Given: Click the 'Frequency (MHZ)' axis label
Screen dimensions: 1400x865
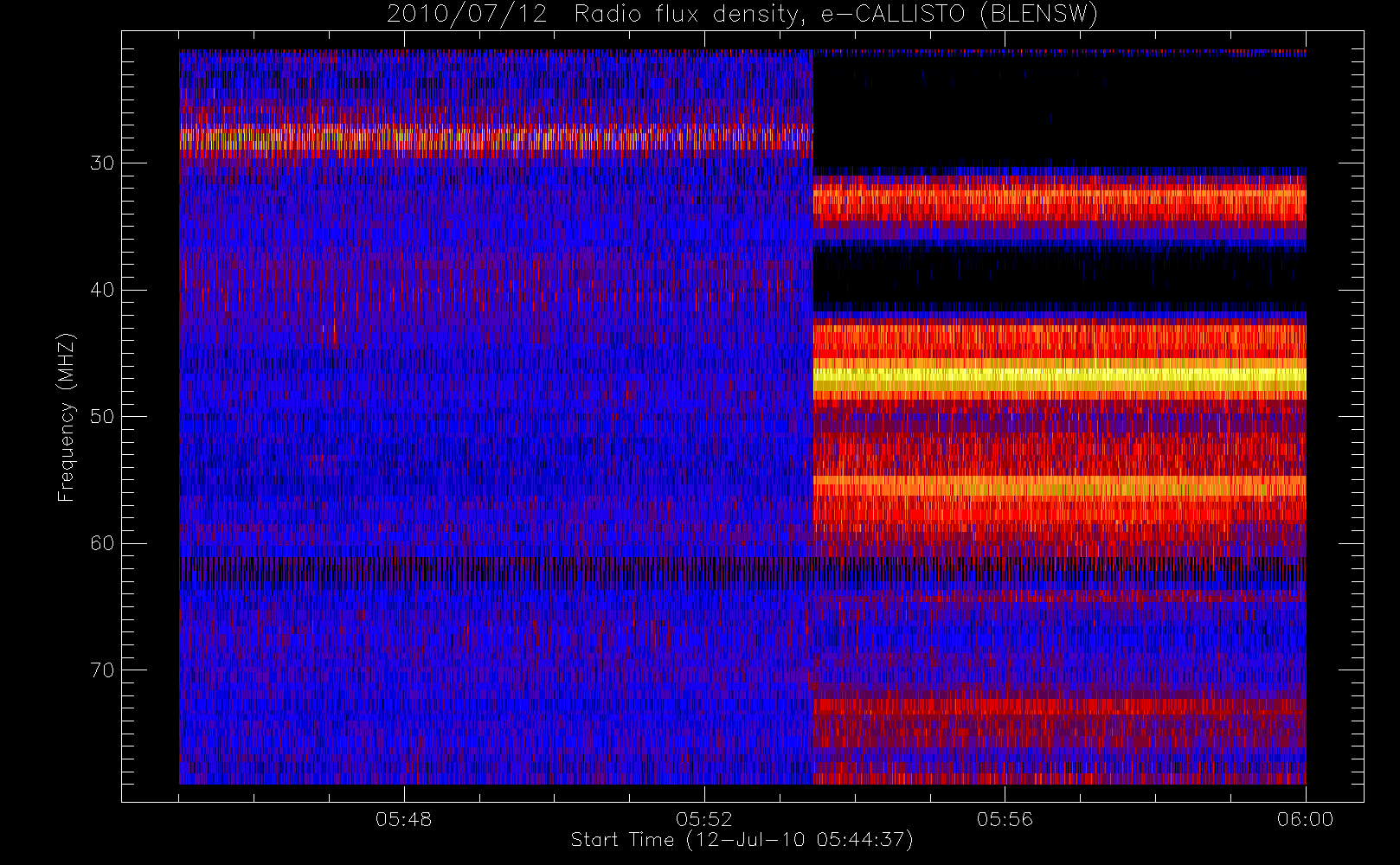Looking at the screenshot, I should (x=67, y=417).
